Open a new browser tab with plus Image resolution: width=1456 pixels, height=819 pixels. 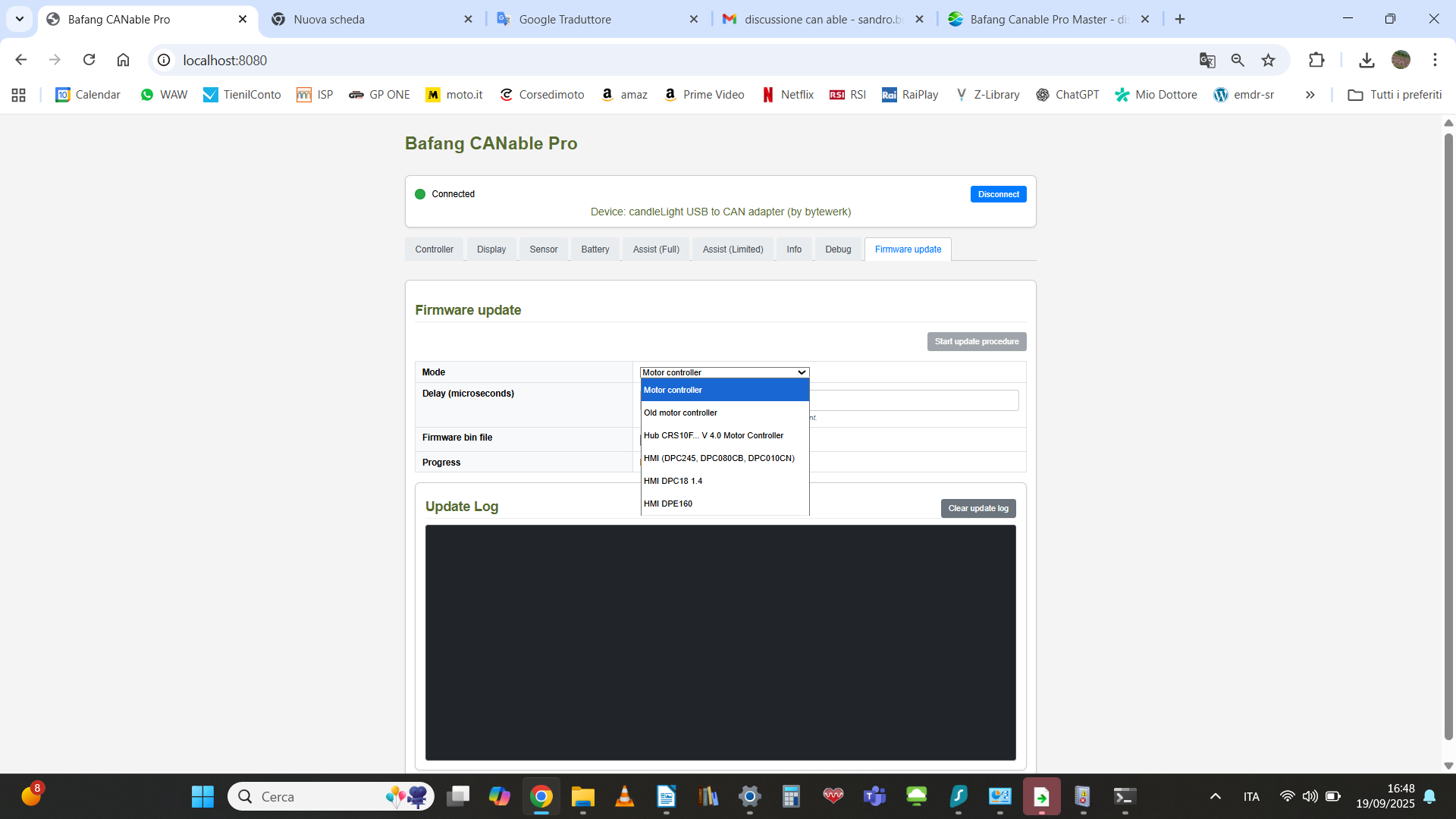[x=1180, y=19]
